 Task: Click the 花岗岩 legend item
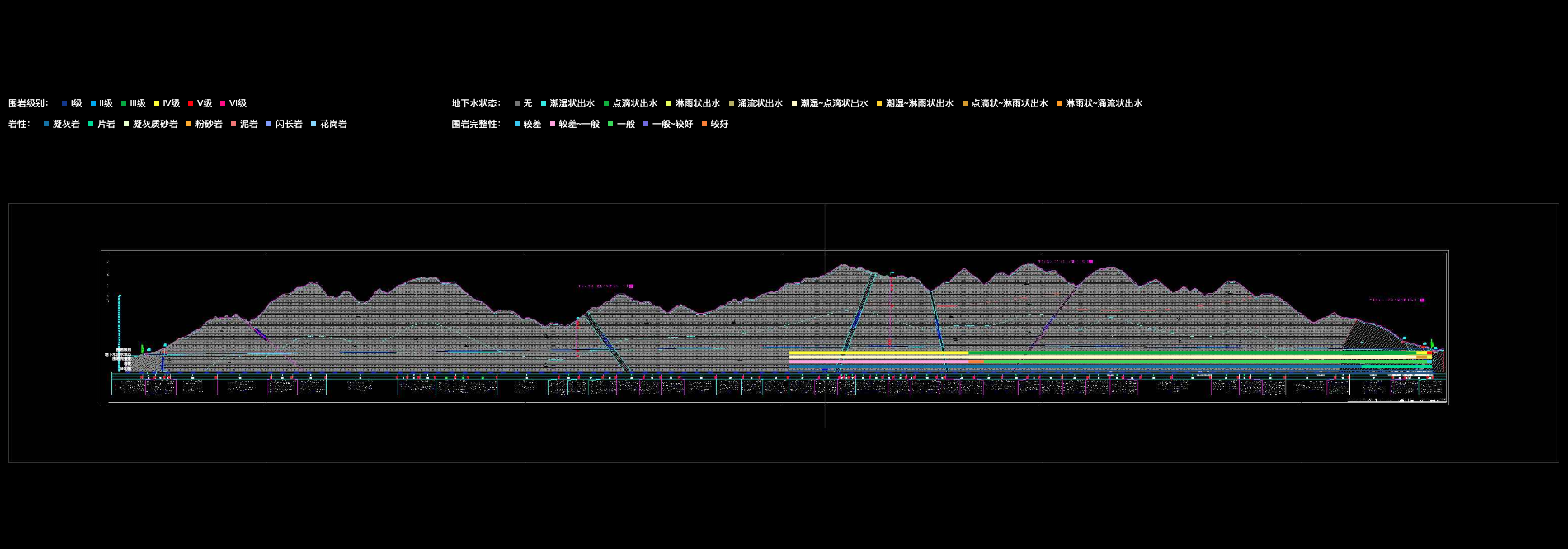313,125
